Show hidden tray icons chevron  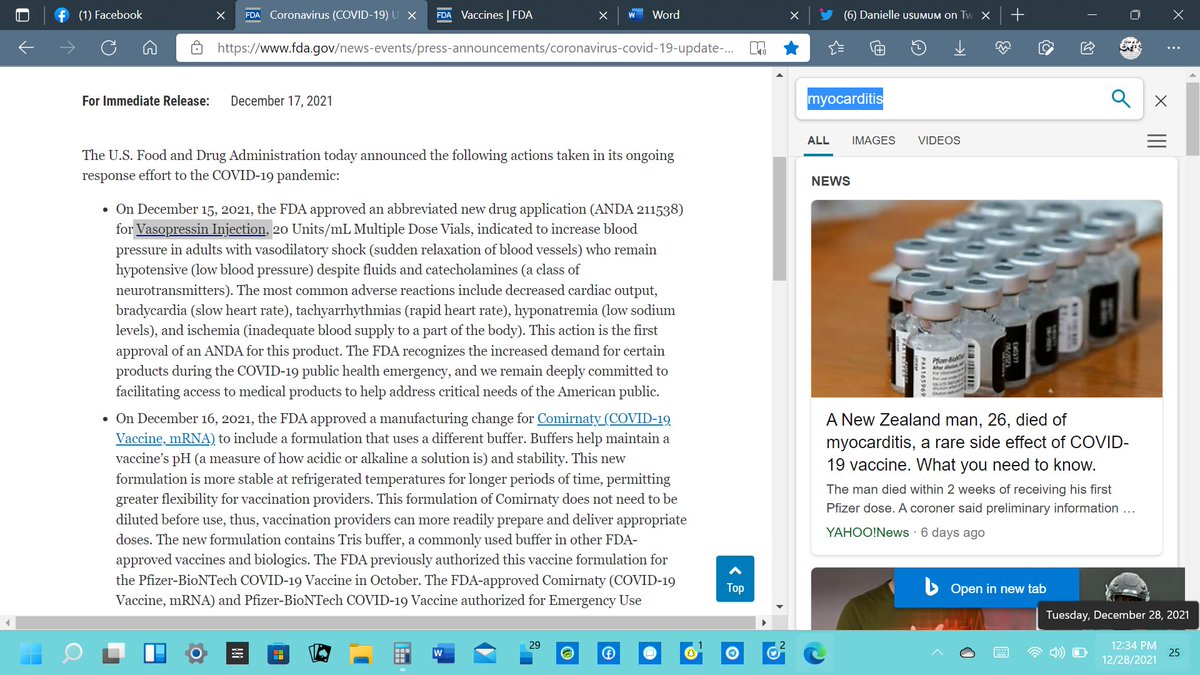pyautogui.click(x=939, y=653)
